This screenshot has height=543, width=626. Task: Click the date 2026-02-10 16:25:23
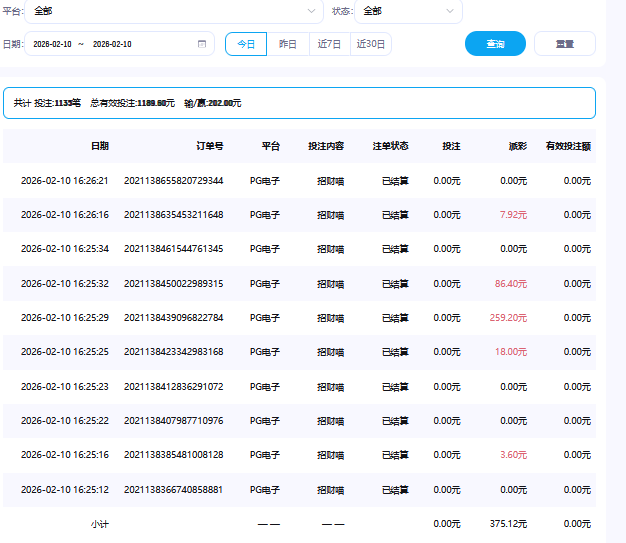click(x=65, y=387)
